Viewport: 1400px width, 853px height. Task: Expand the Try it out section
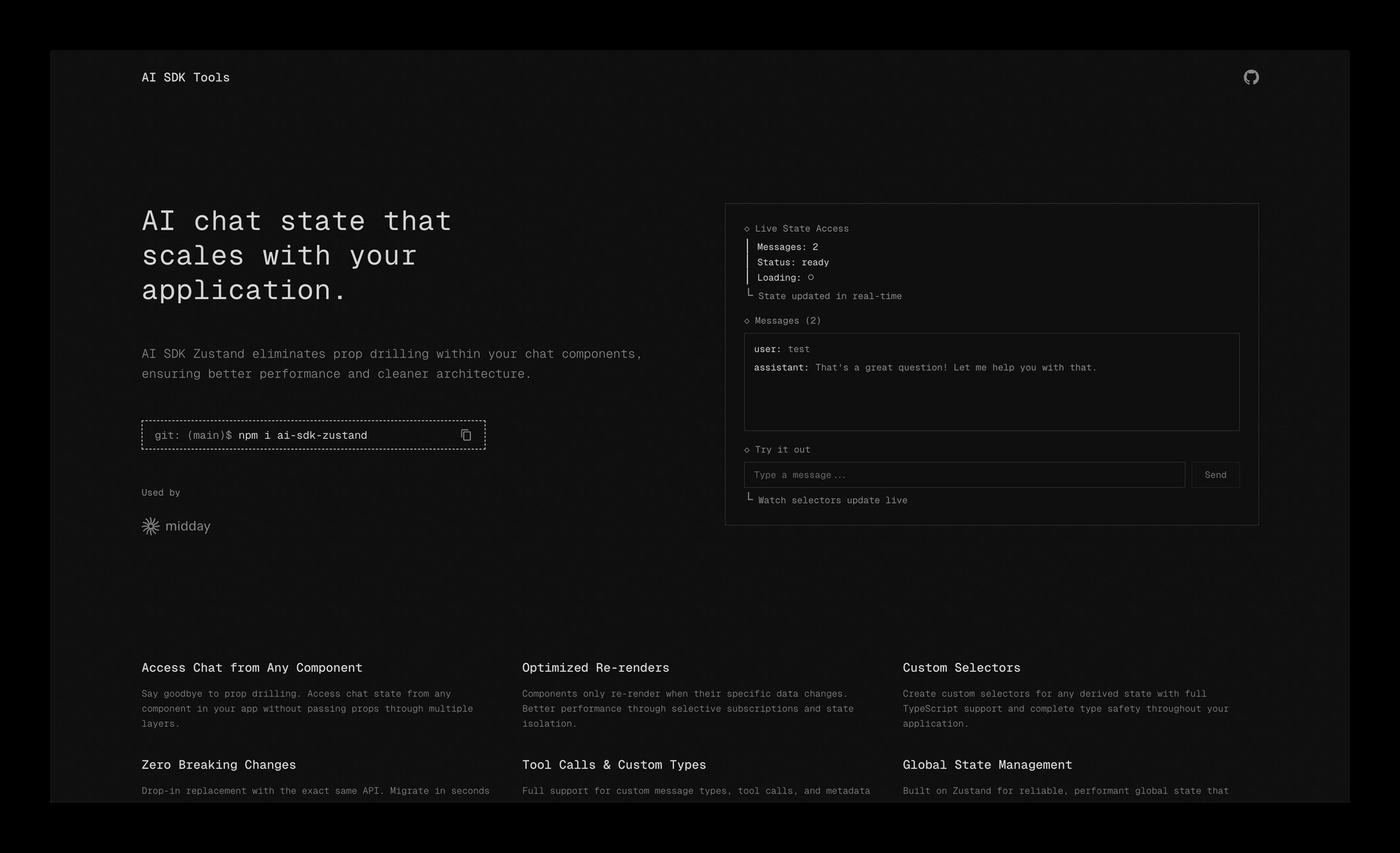click(x=782, y=450)
